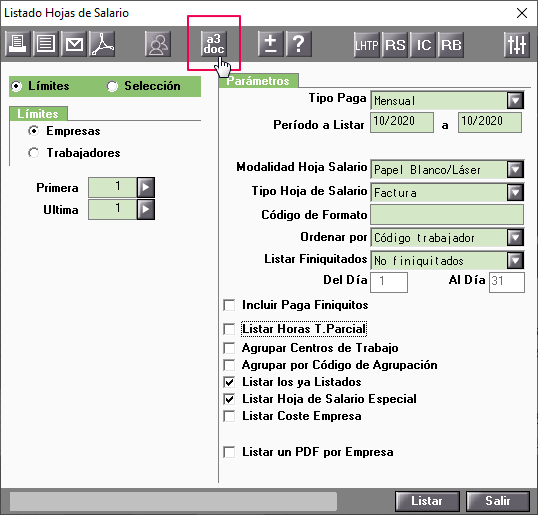Screen dimensions: 538x515
Task: Click the RS toolbar icon
Action: coord(395,45)
